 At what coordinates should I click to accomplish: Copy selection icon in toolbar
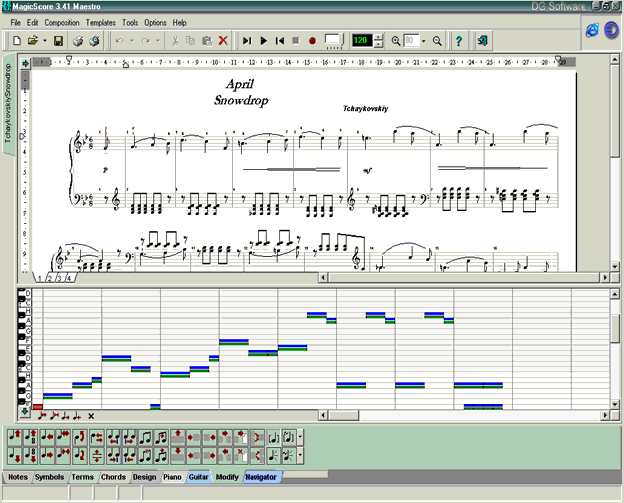point(191,41)
